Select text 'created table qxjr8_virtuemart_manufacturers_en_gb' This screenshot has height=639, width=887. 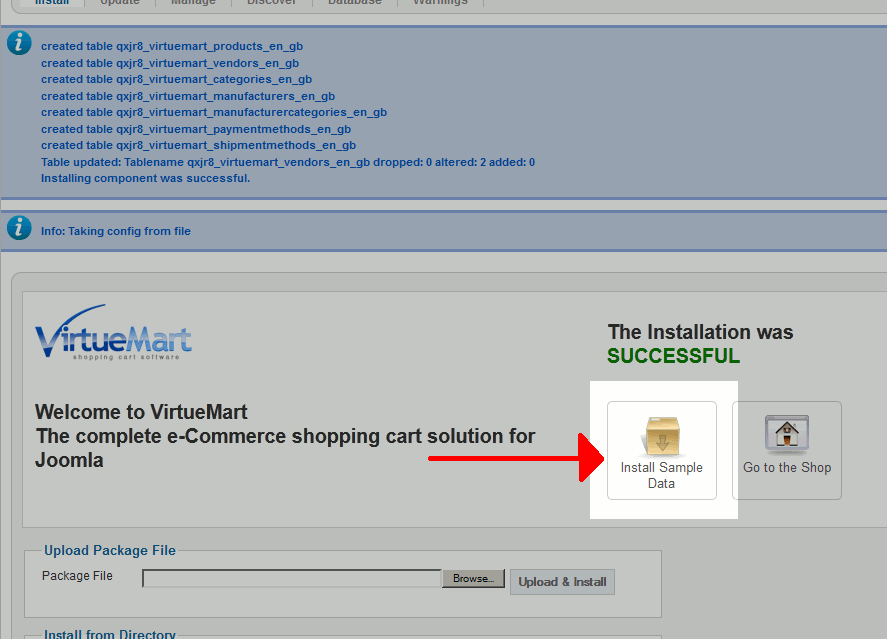point(188,96)
